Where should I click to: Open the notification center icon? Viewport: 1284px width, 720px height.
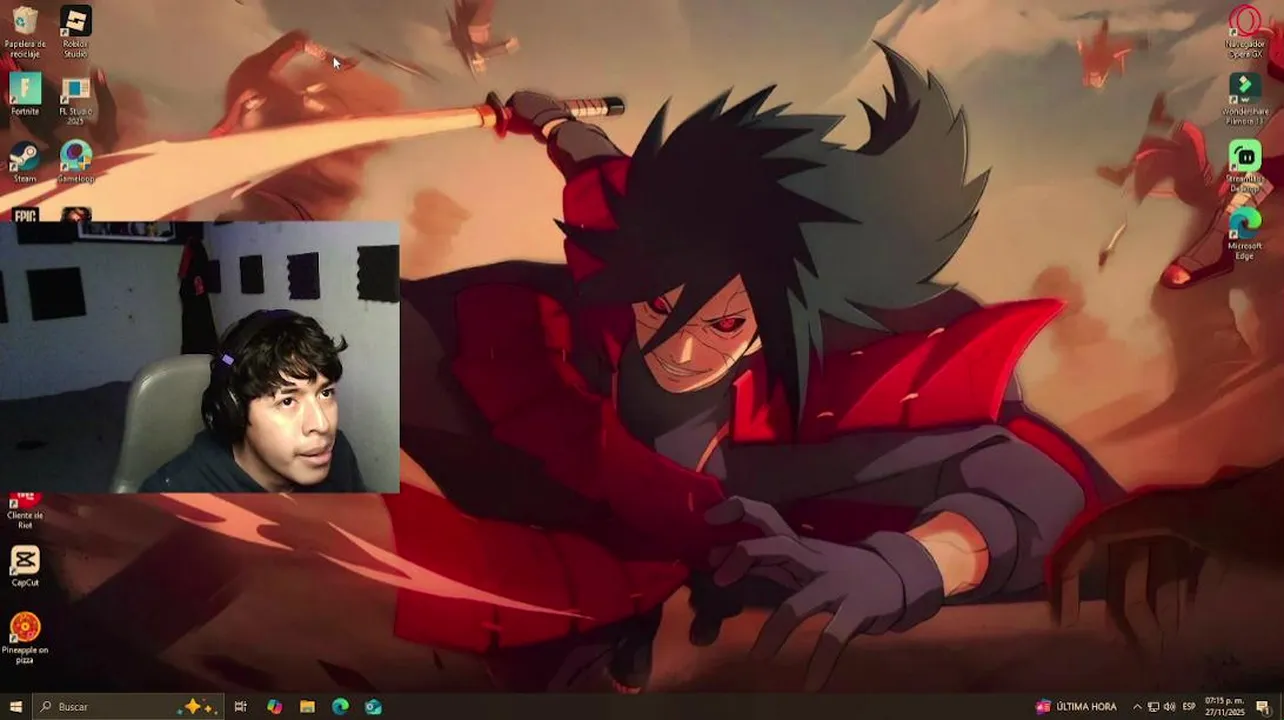[x=1263, y=707]
